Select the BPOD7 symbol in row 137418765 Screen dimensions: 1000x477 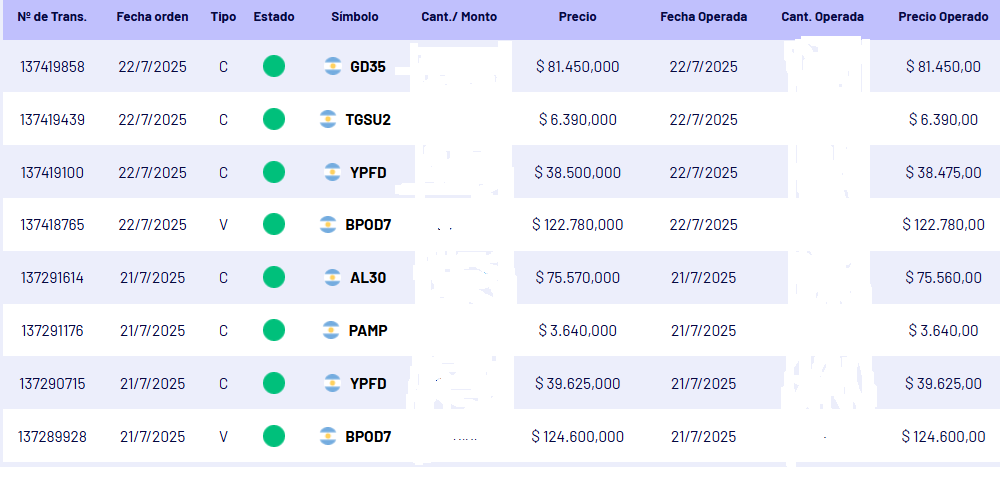click(367, 225)
